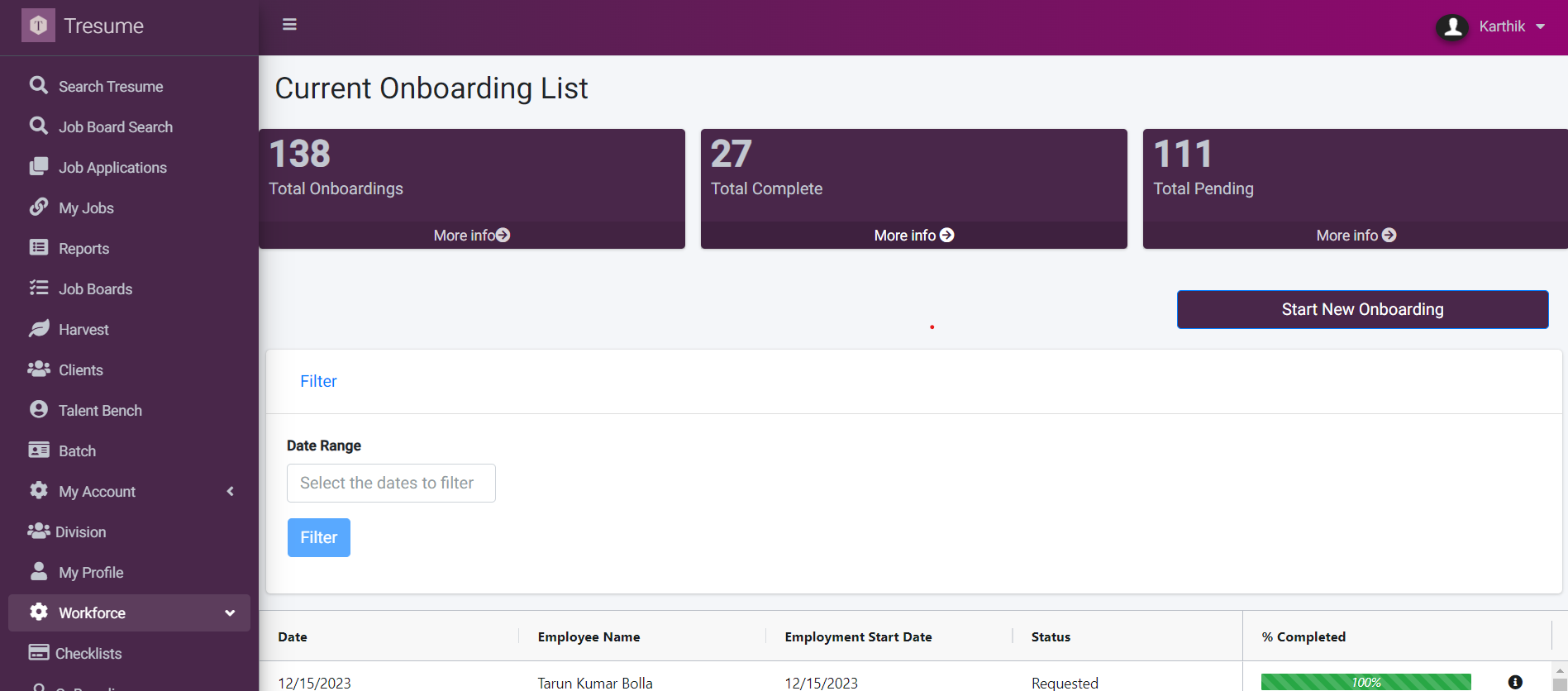Screen dimensions: 1568x691
Task: Collapse the Workforce submenu chevron
Action: click(230, 613)
